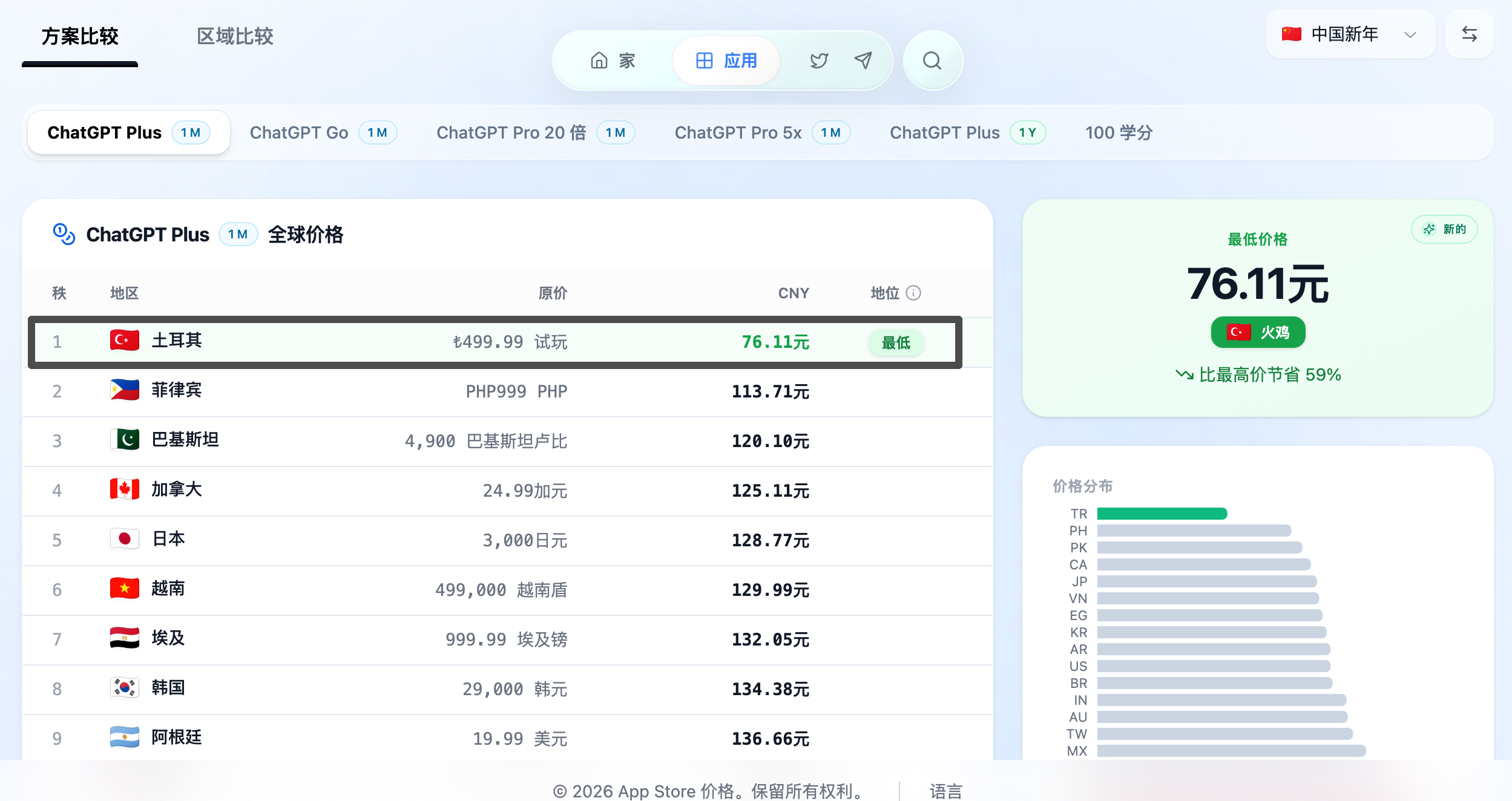This screenshot has width=1512, height=801.
Task: Click the 加拿大 country name
Action: point(177,489)
